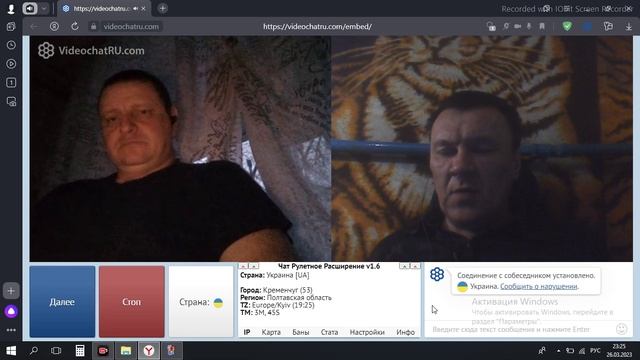The height and width of the screenshot is (360, 640).
Task: Open the Карта tab
Action: tap(271, 332)
